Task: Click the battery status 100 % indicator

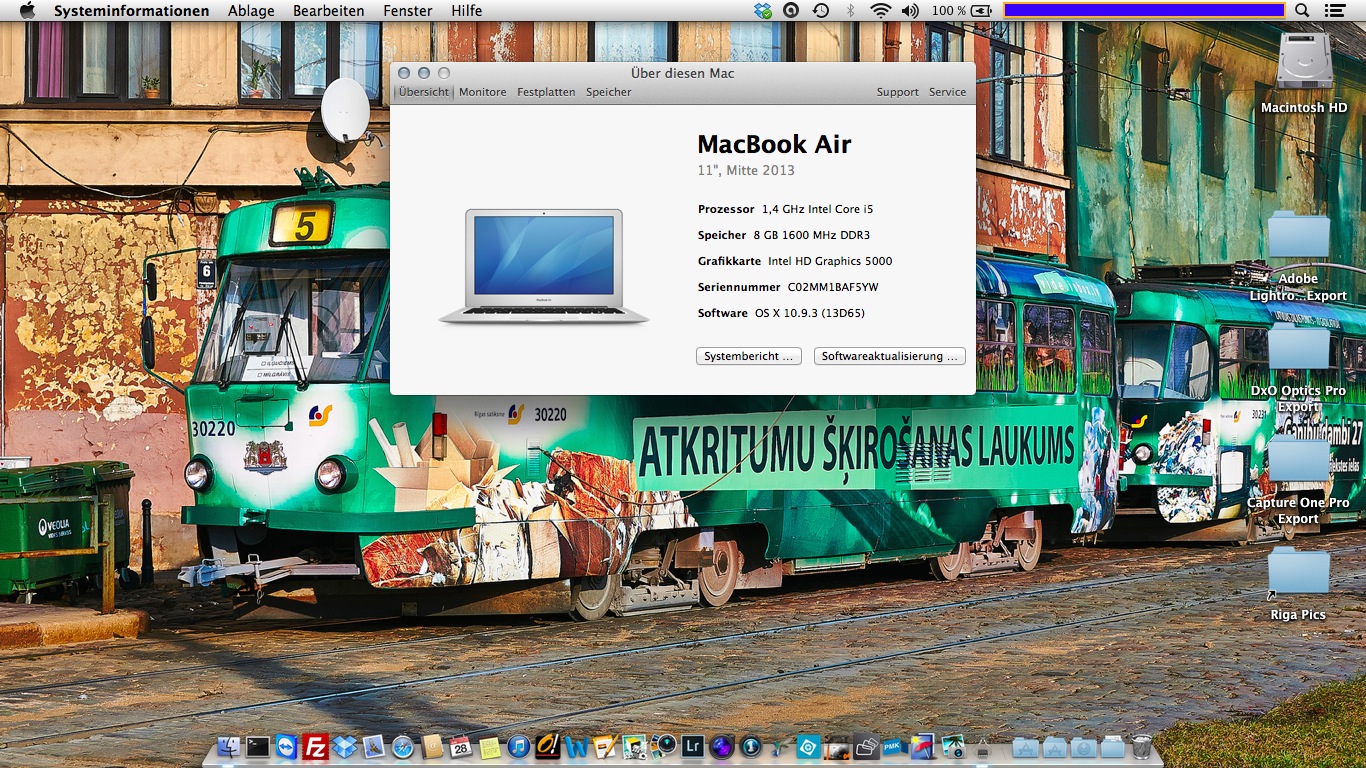Action: [962, 10]
